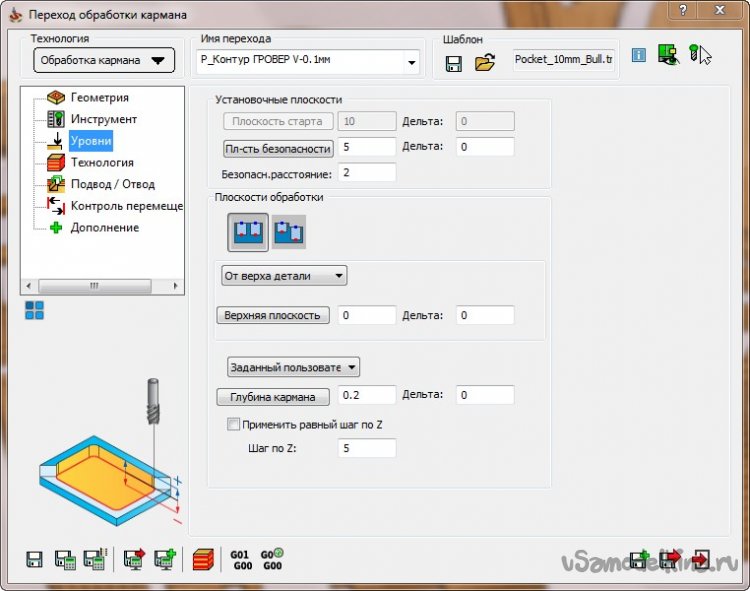Open the 'Заданный пользовате' dropdown

tap(293, 367)
